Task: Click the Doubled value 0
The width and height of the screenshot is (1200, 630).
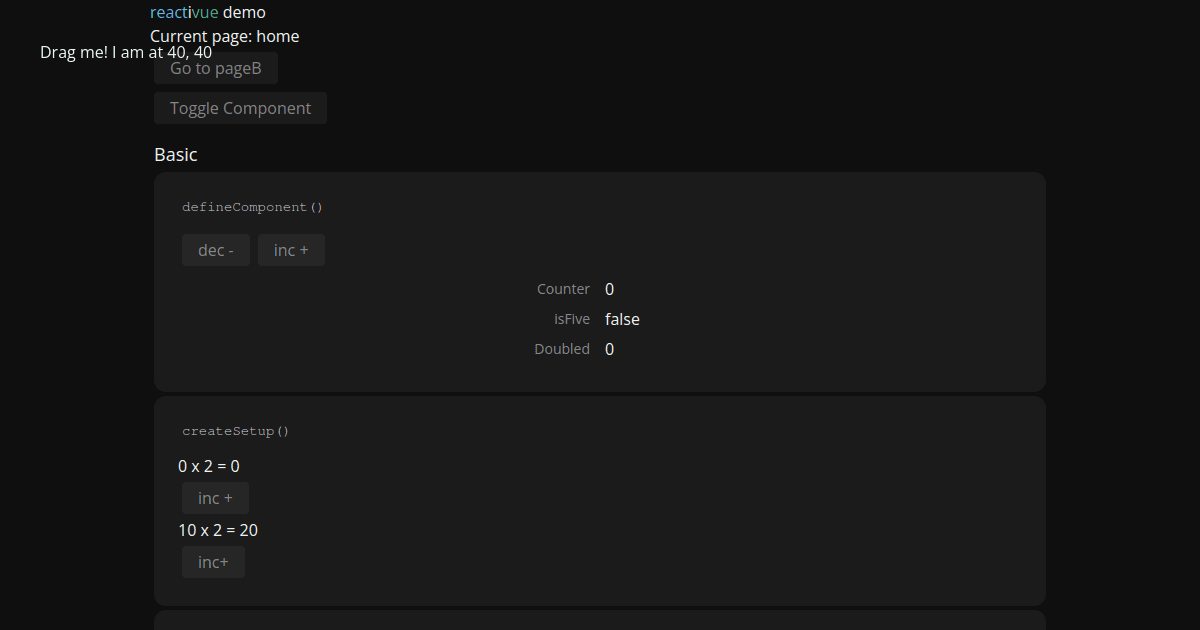Action: click(610, 349)
